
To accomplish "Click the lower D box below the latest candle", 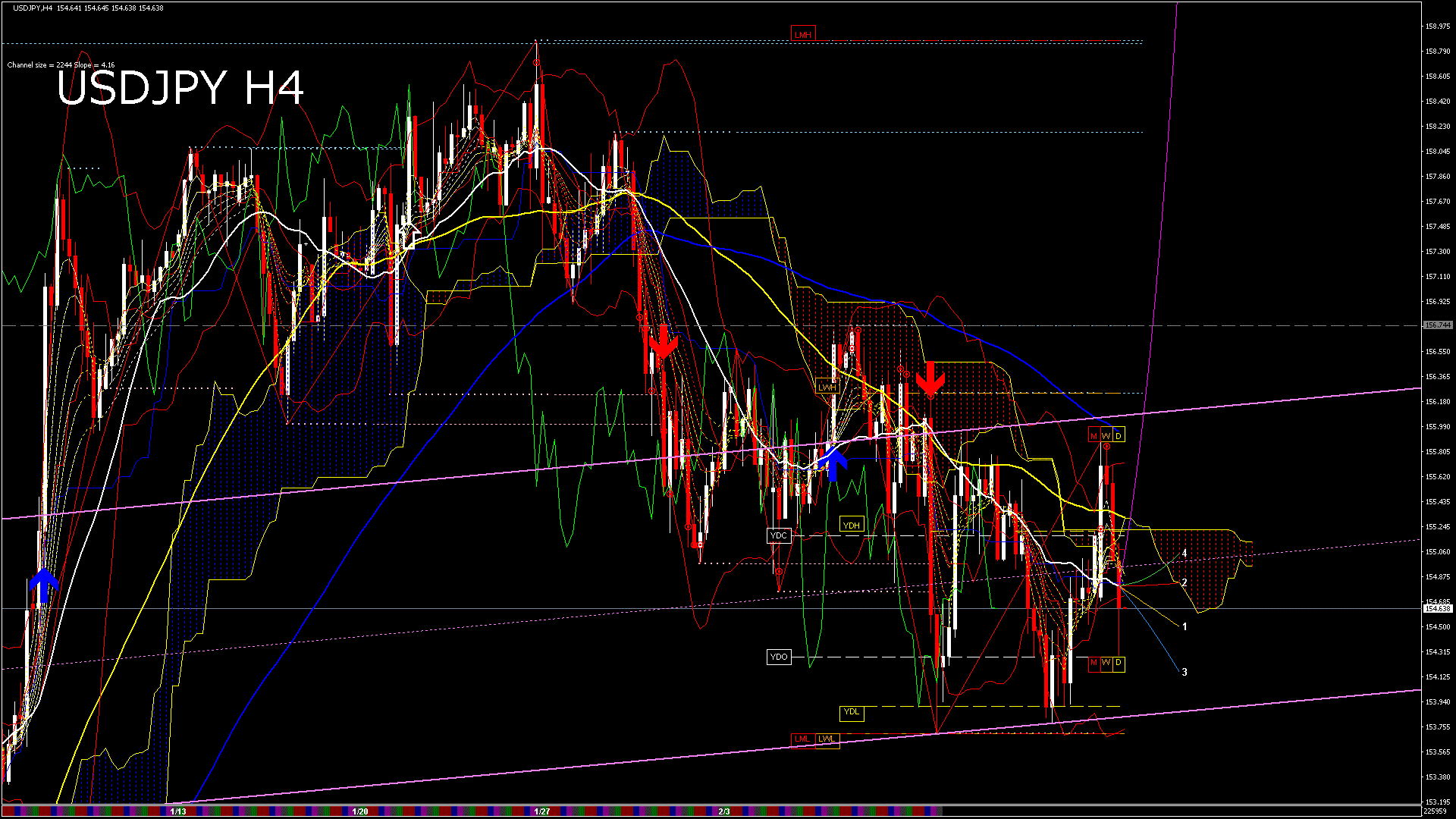I will [x=1118, y=663].
